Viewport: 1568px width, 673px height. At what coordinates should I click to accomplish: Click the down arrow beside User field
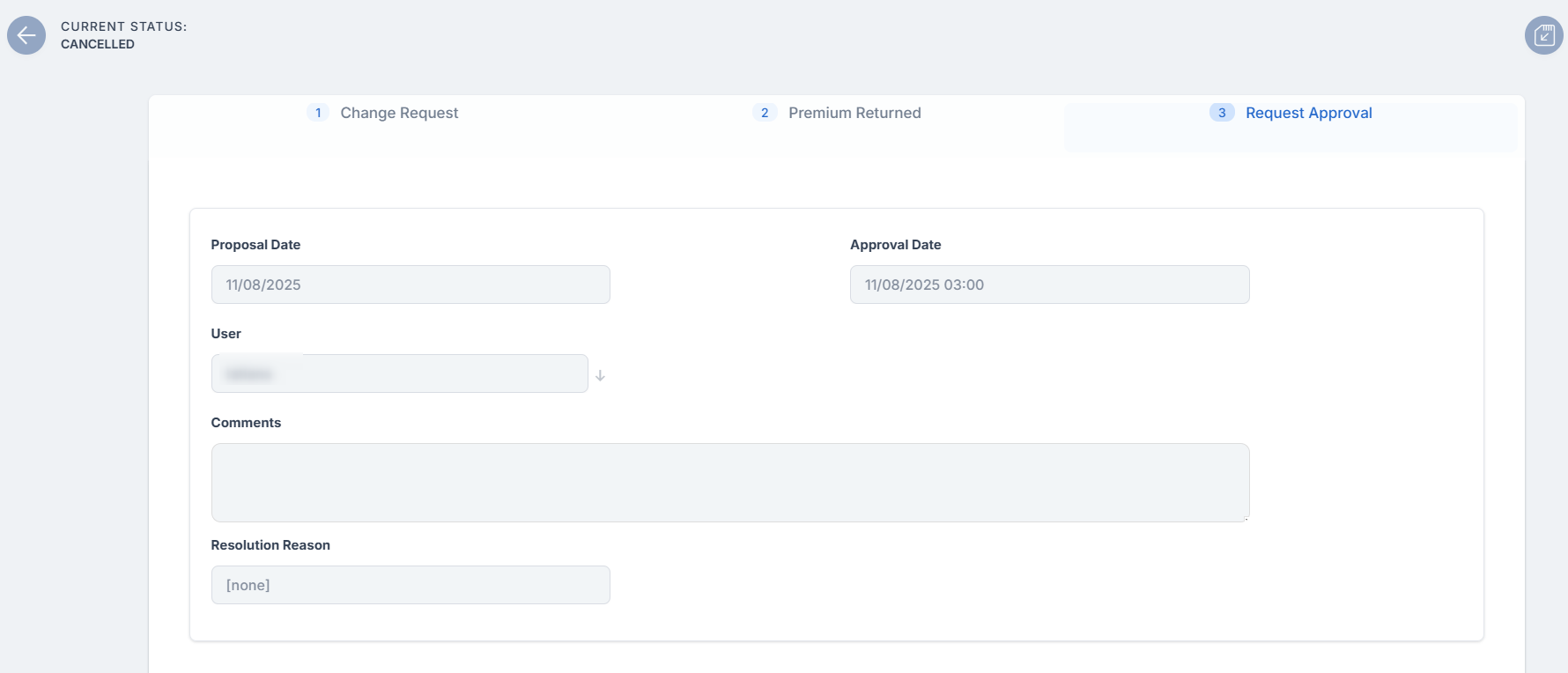(600, 375)
